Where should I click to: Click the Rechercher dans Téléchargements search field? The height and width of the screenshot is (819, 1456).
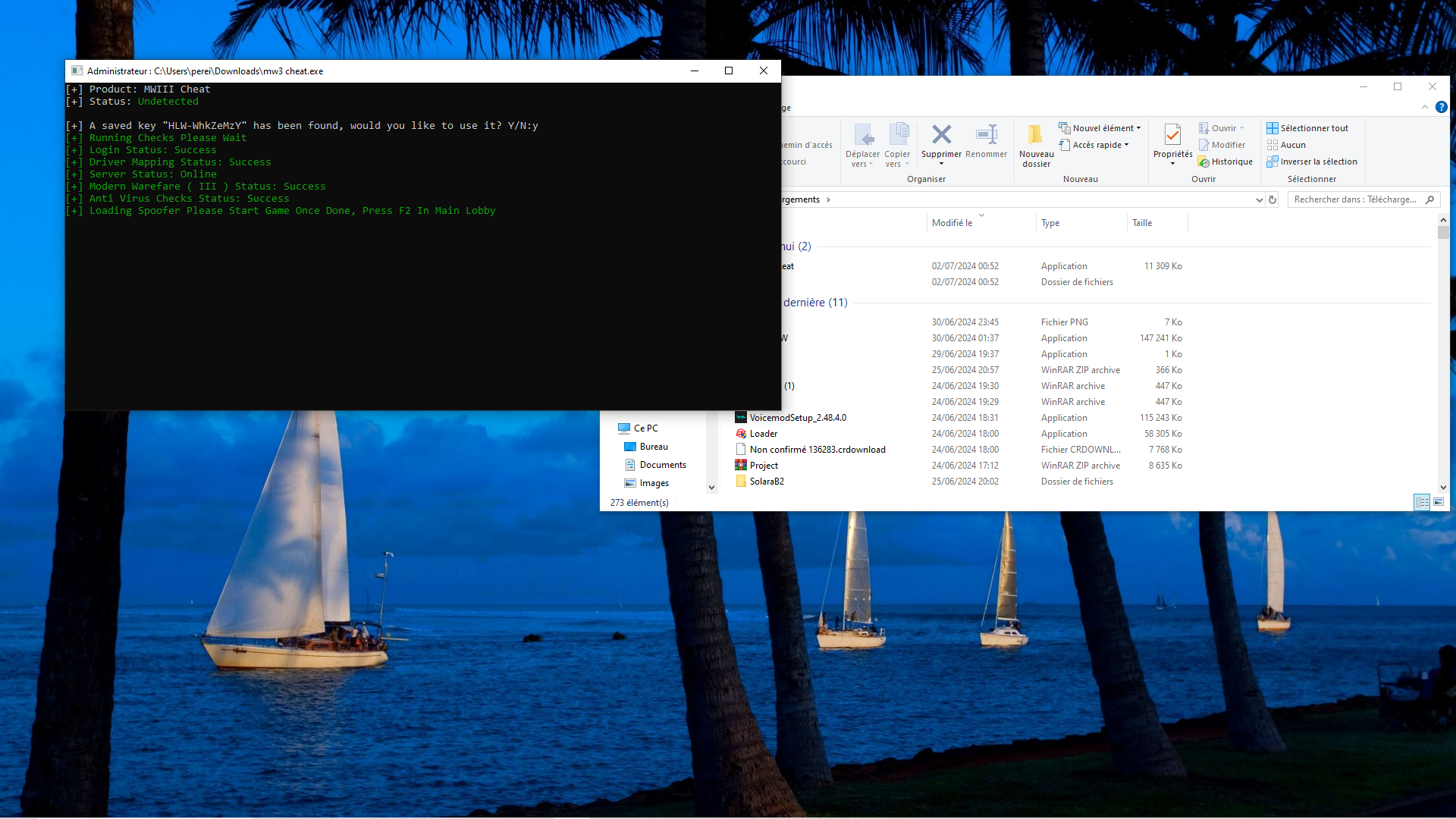coord(1363,199)
